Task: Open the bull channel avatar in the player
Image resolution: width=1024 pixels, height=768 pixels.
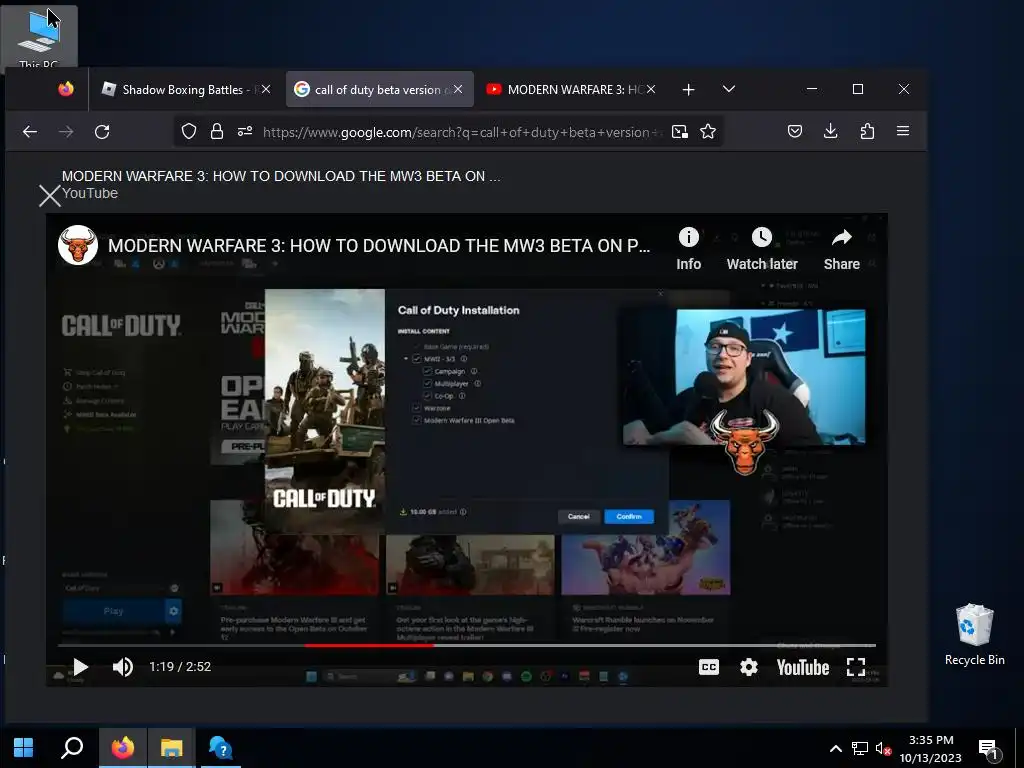Action: (x=78, y=246)
